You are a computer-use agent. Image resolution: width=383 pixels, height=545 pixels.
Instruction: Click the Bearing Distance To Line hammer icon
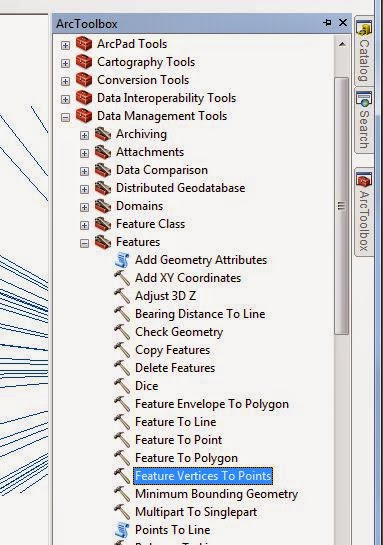[122, 314]
